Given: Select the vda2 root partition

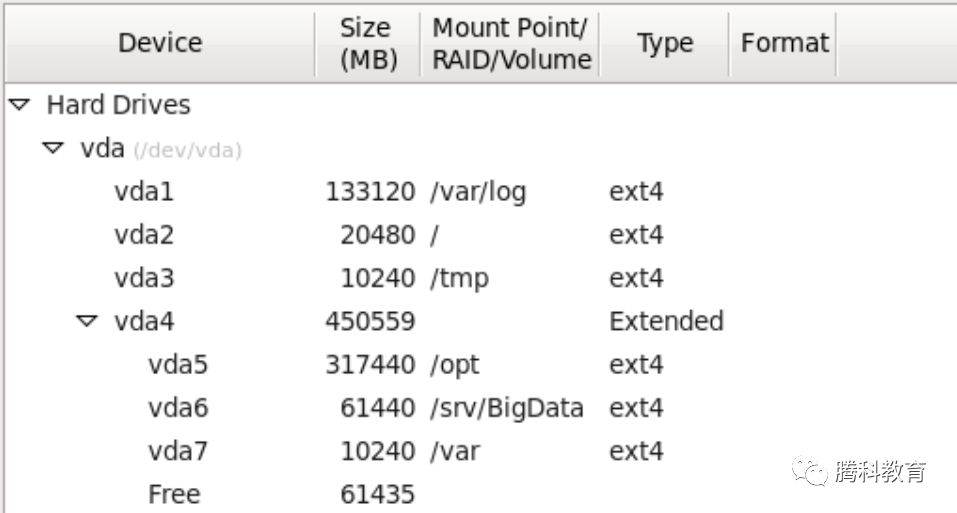Looking at the screenshot, I should 144,235.
